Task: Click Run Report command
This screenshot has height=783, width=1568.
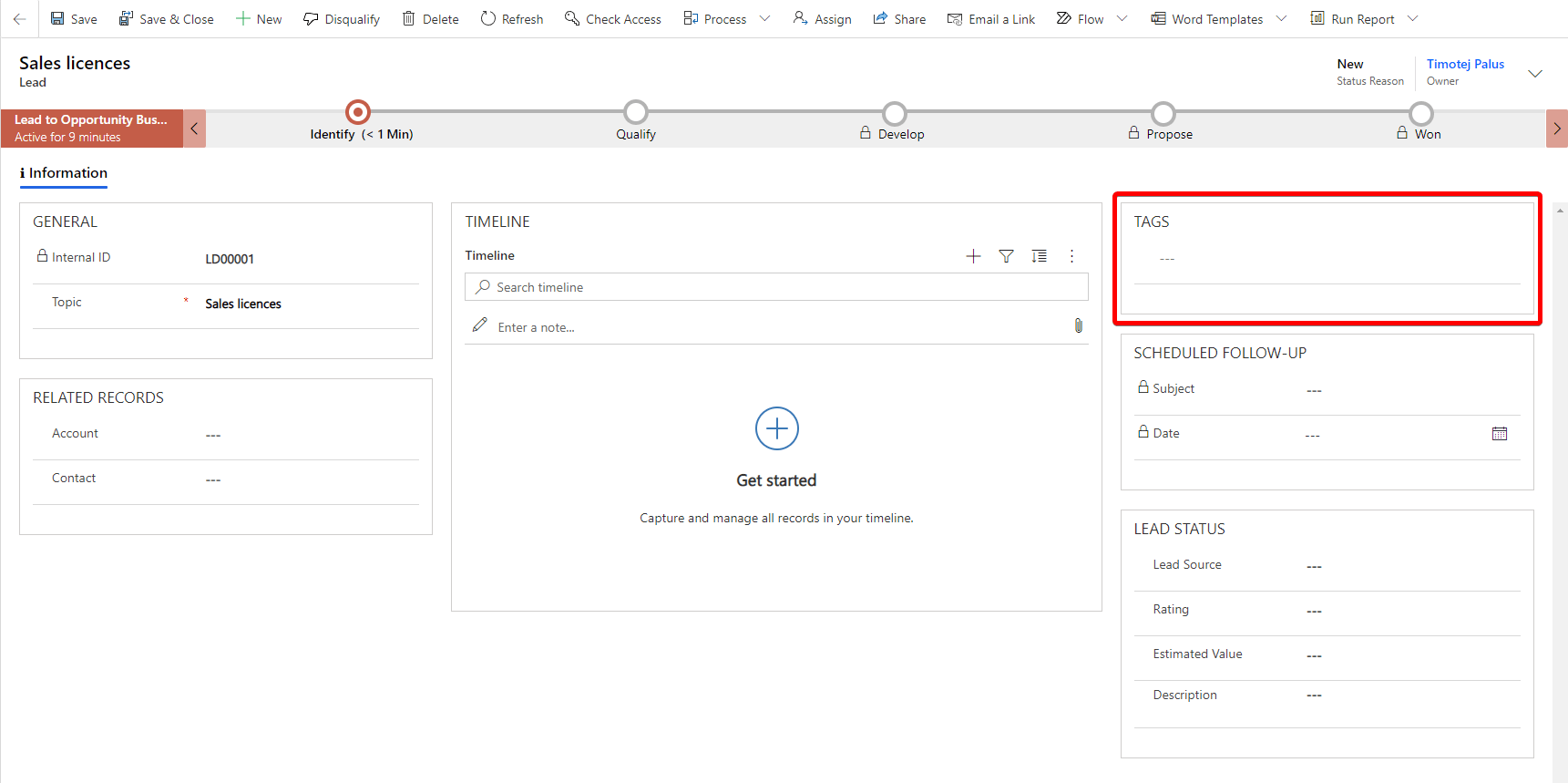Action: pyautogui.click(x=1352, y=18)
